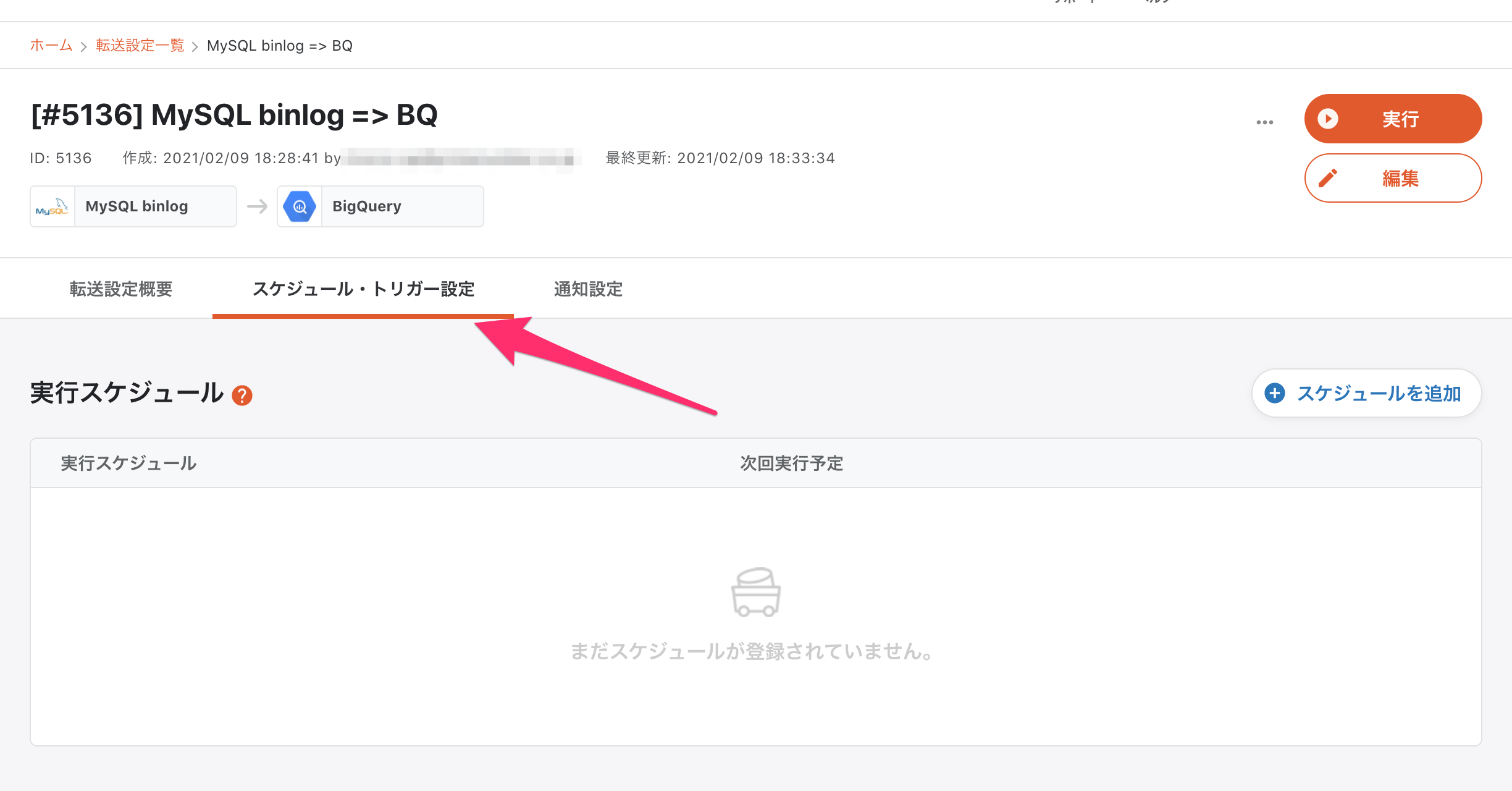
Task: Select スケジュール・トリガー設定 tab
Action: (x=363, y=289)
